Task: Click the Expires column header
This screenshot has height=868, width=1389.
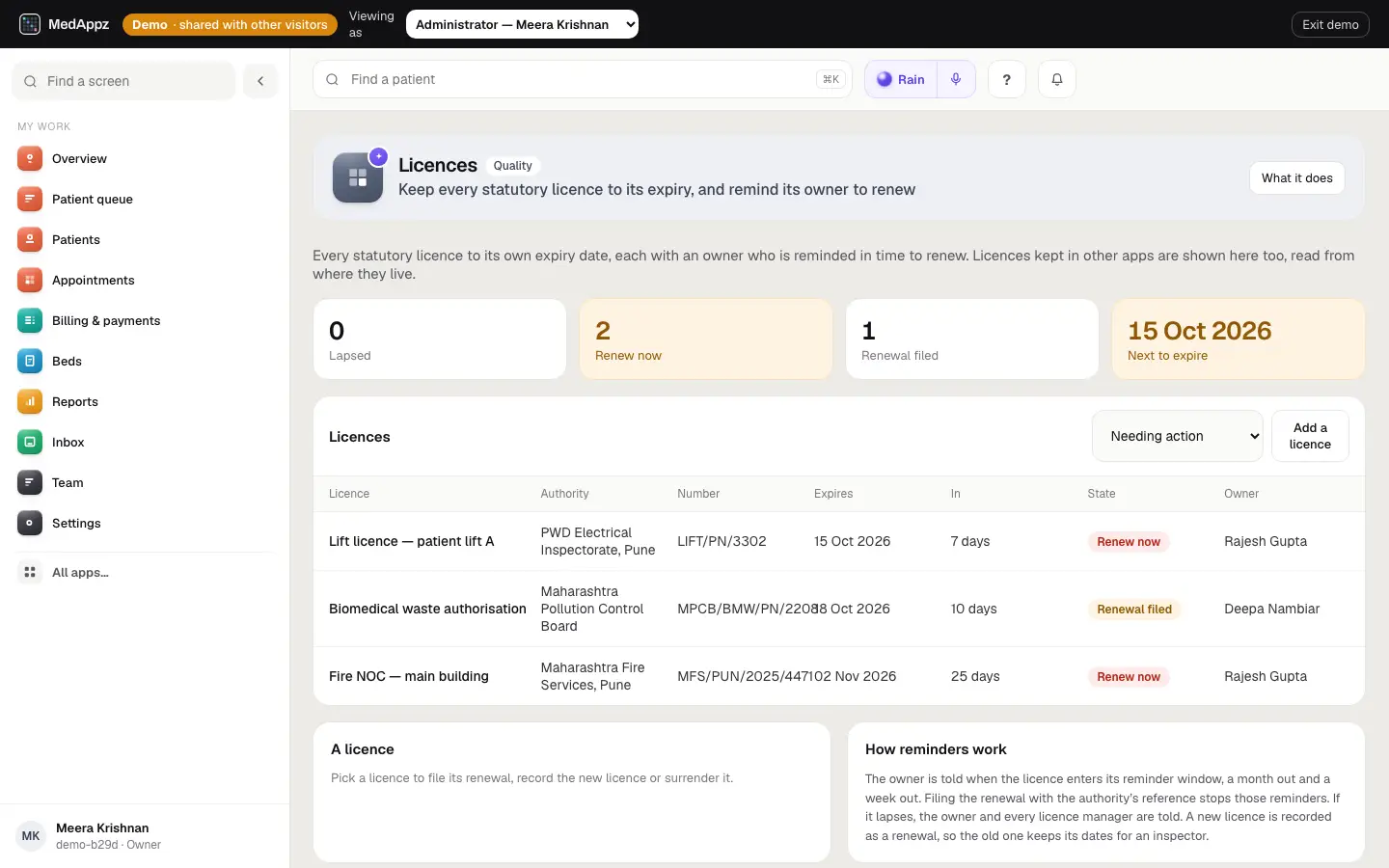Action: click(833, 494)
